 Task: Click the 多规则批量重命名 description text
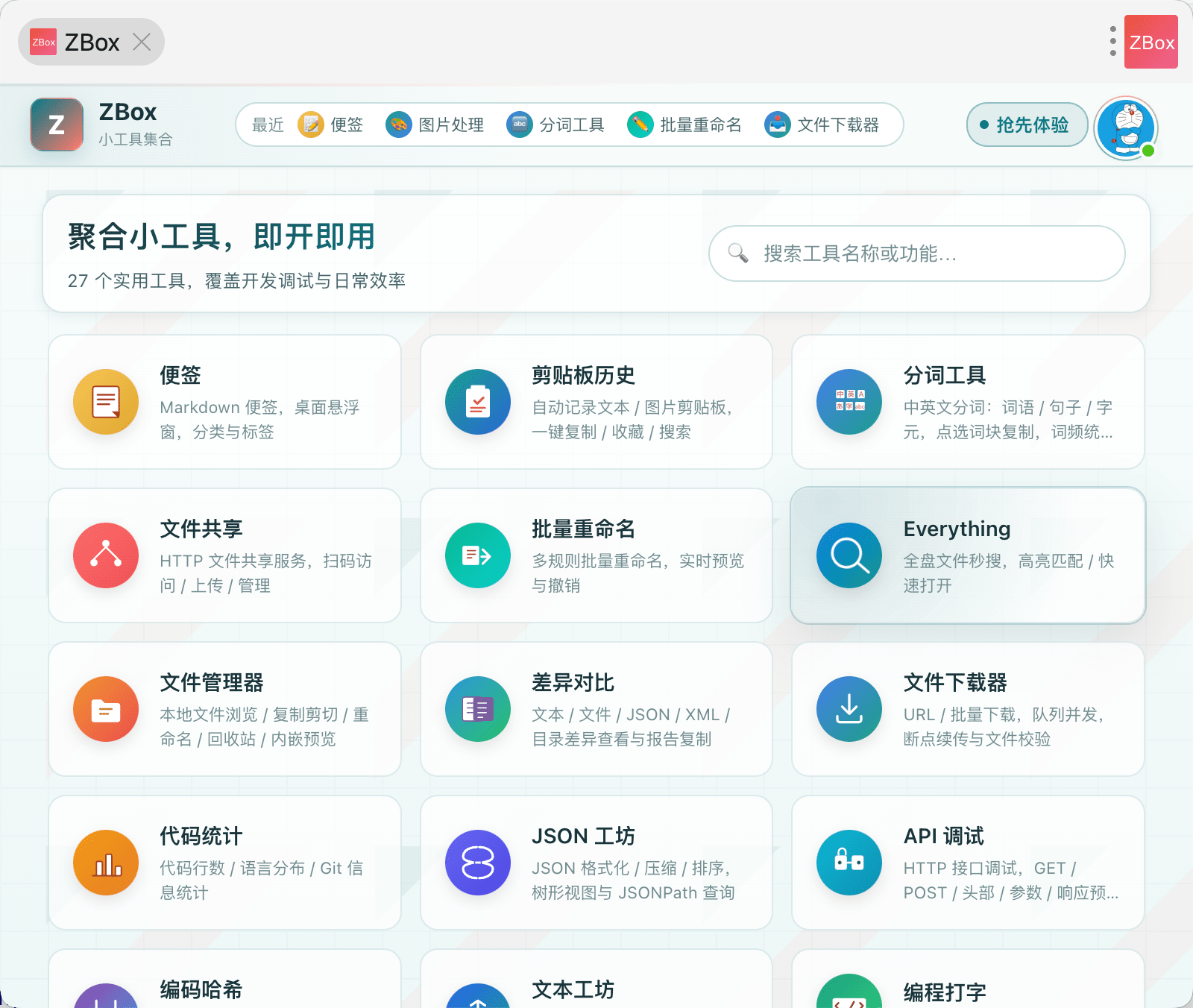[638, 573]
